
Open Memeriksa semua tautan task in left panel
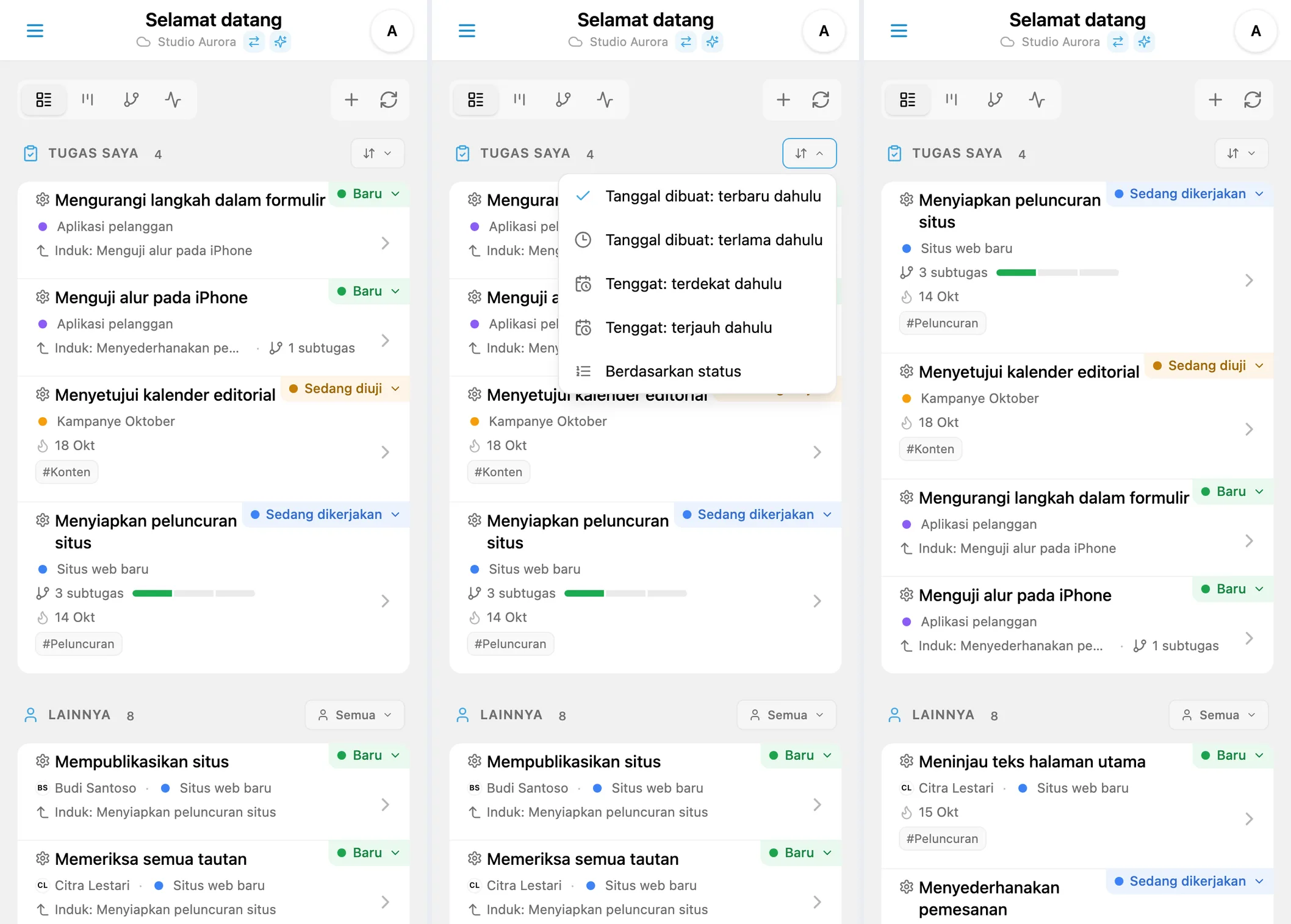(214, 883)
